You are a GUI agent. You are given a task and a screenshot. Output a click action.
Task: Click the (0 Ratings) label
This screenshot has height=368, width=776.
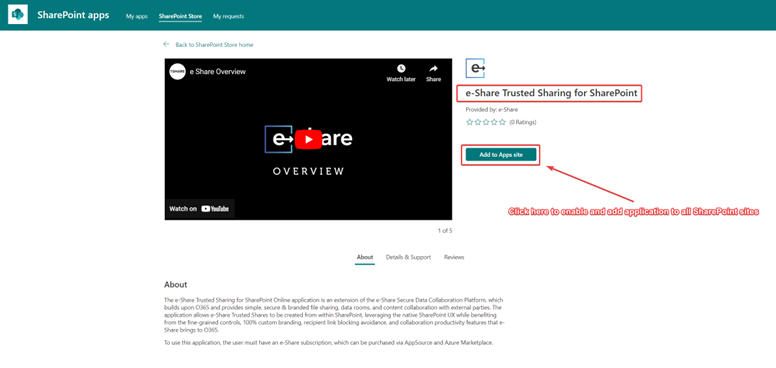pyautogui.click(x=523, y=122)
